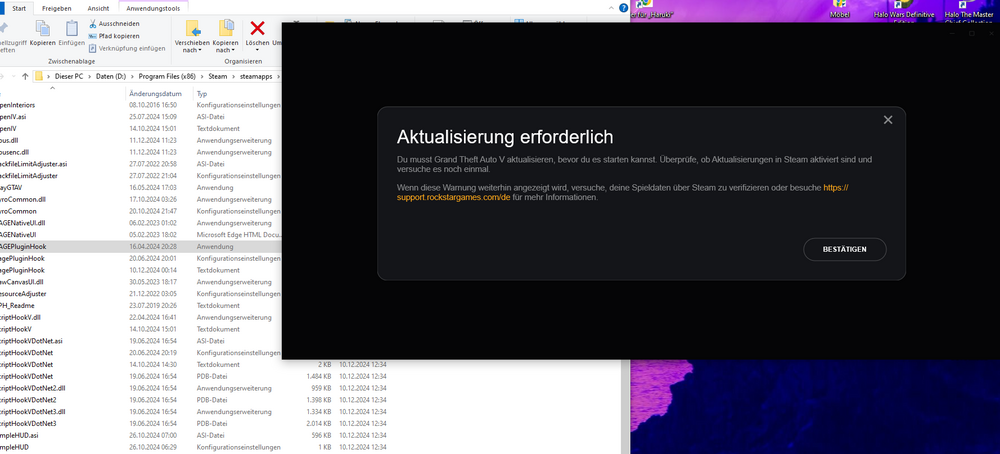
Task: Select the yroCommon.dll file row
Action: click(141, 199)
